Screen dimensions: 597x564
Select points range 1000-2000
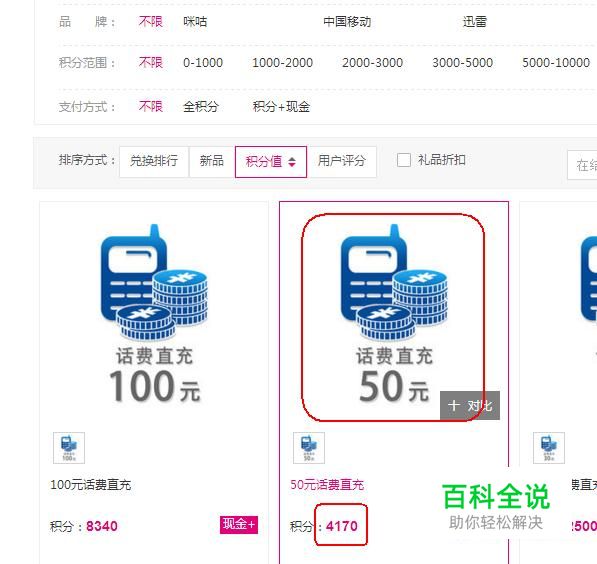283,62
